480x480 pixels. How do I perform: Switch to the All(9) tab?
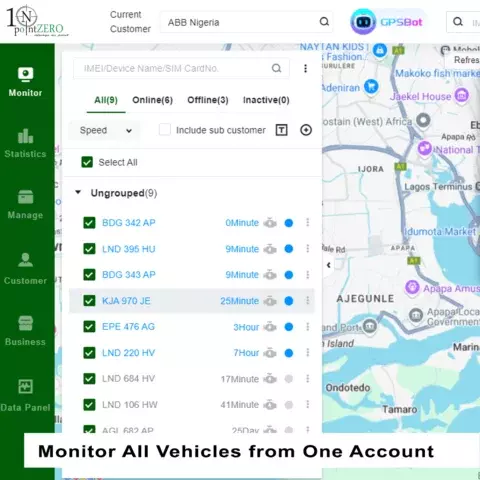click(106, 100)
